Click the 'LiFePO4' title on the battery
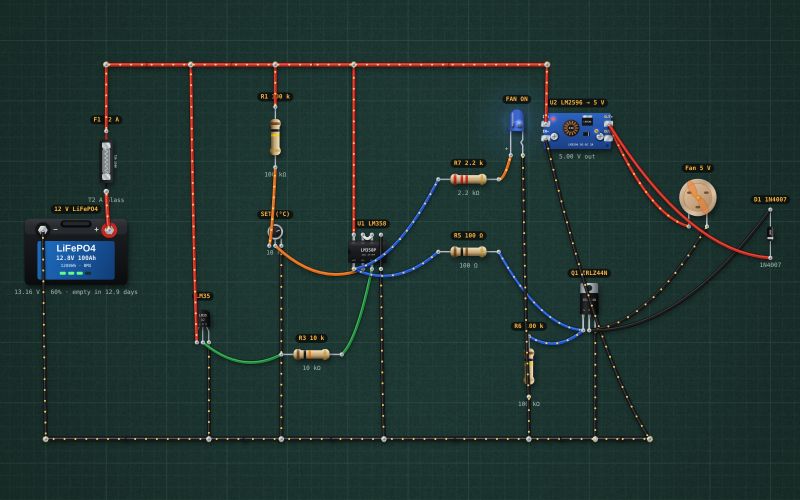 coord(76,248)
